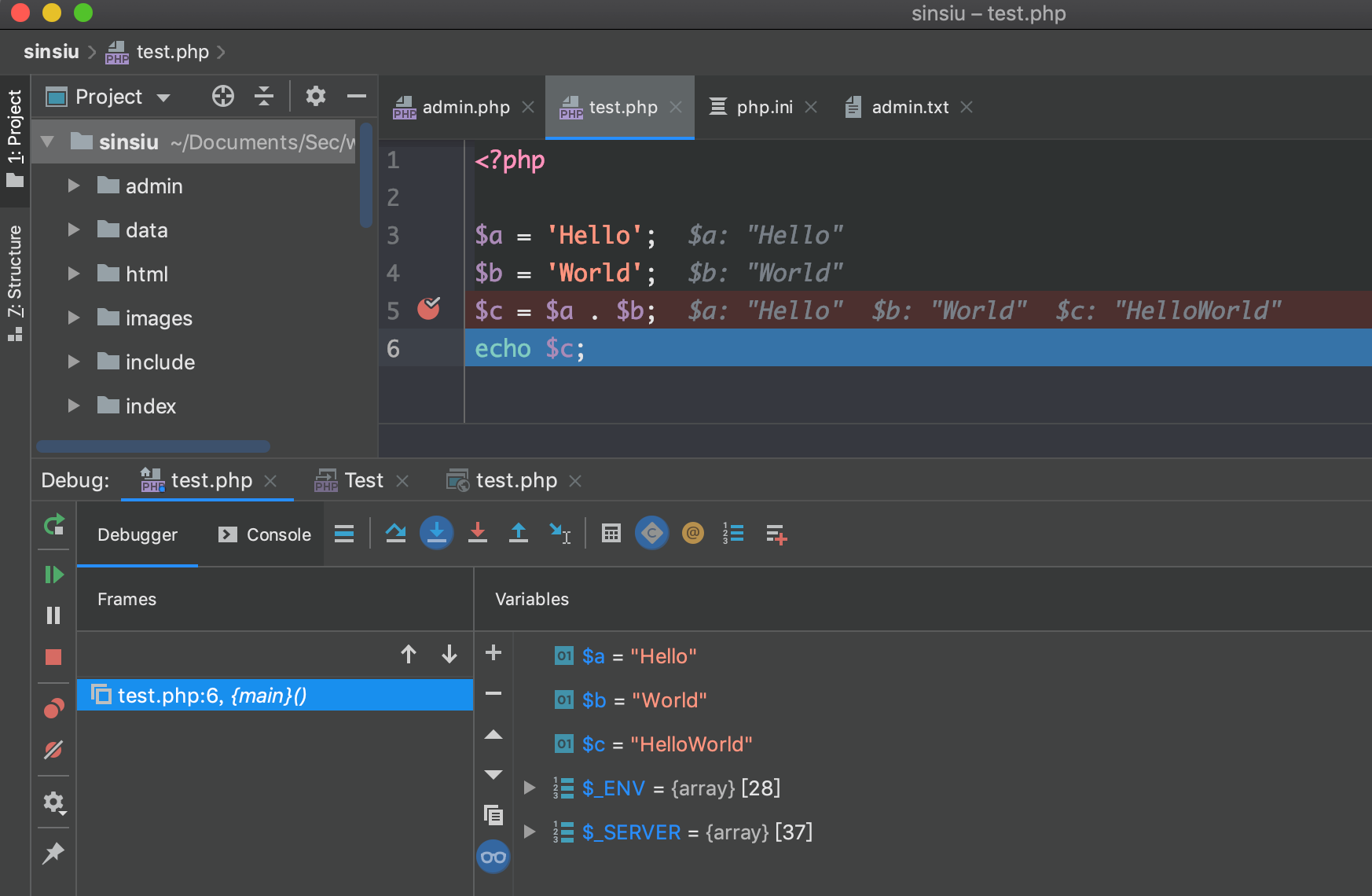Image resolution: width=1372 pixels, height=896 pixels.
Task: Expand the data folder
Action: coord(74,230)
